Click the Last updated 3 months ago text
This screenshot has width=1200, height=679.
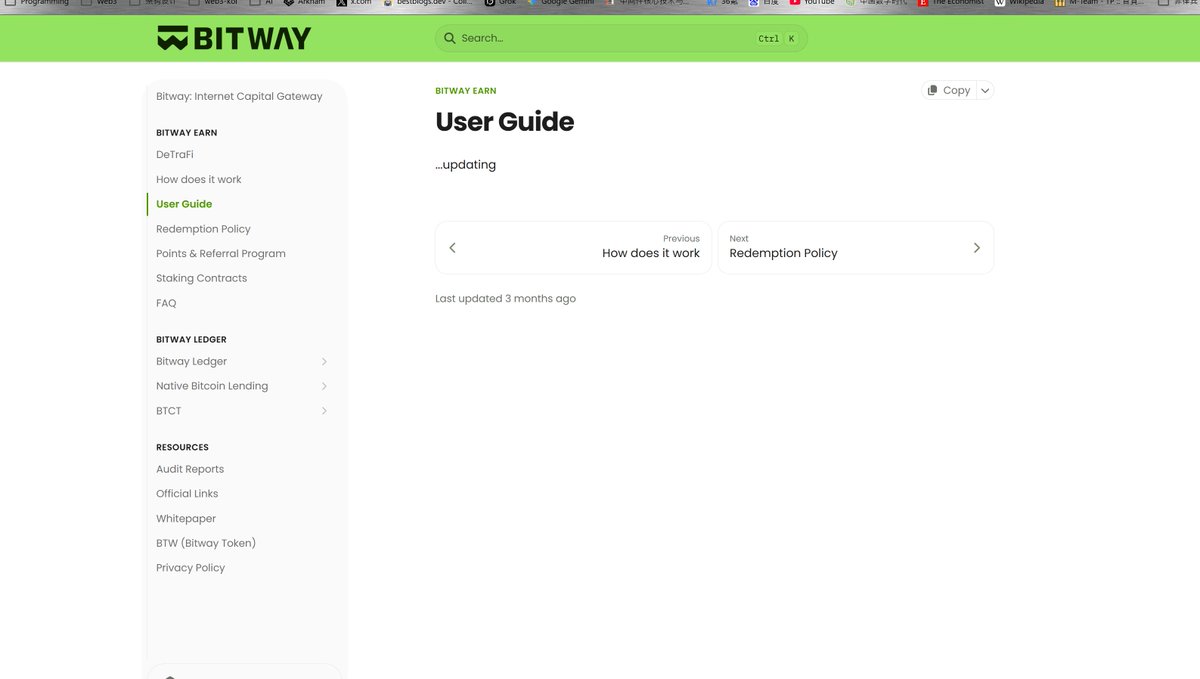click(x=505, y=299)
